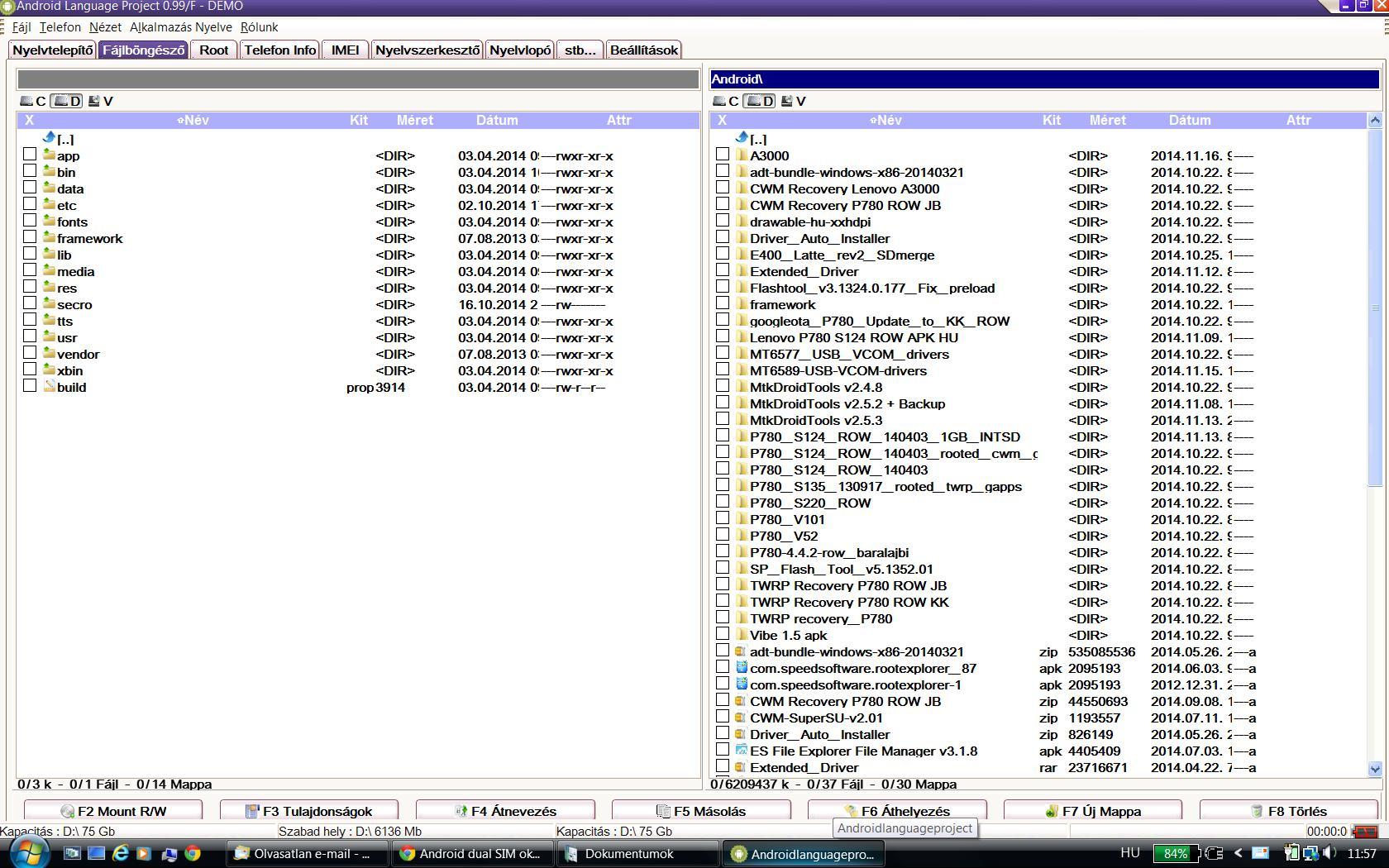Go up via right panel [..] icon
1389x868 pixels.
pos(742,138)
